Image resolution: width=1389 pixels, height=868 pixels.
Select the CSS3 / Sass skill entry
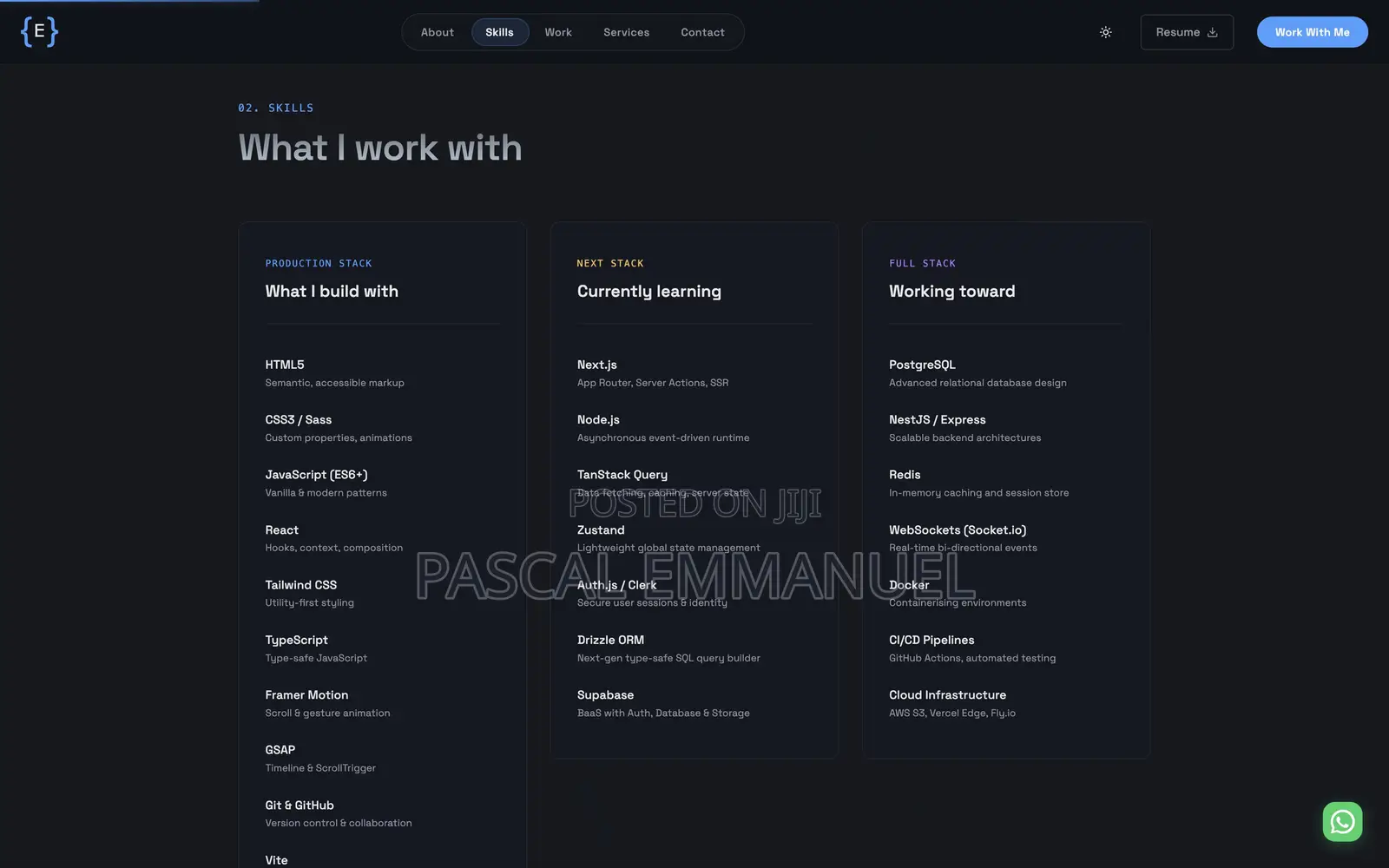coord(298,419)
